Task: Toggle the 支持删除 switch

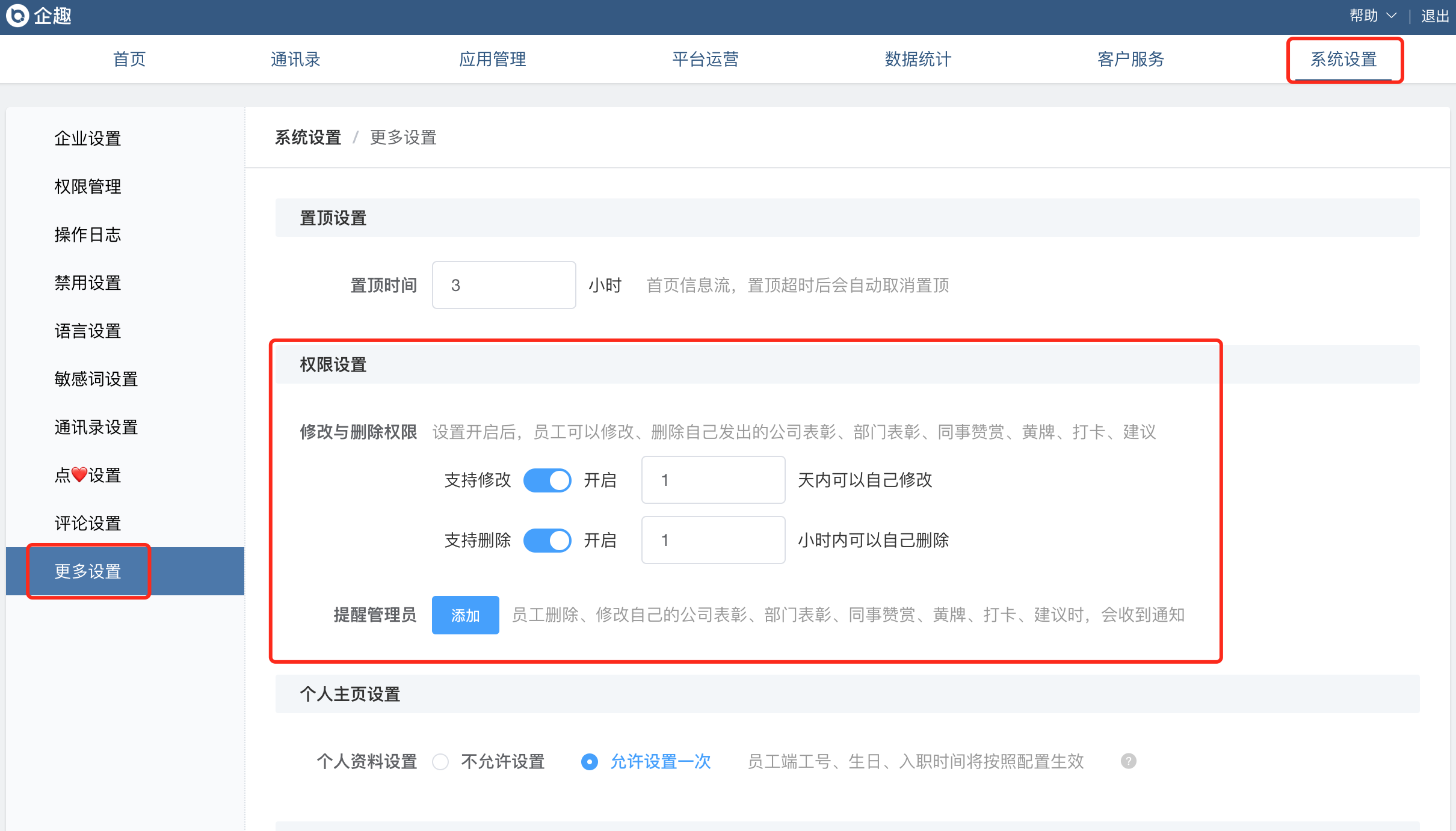Action: click(x=547, y=541)
